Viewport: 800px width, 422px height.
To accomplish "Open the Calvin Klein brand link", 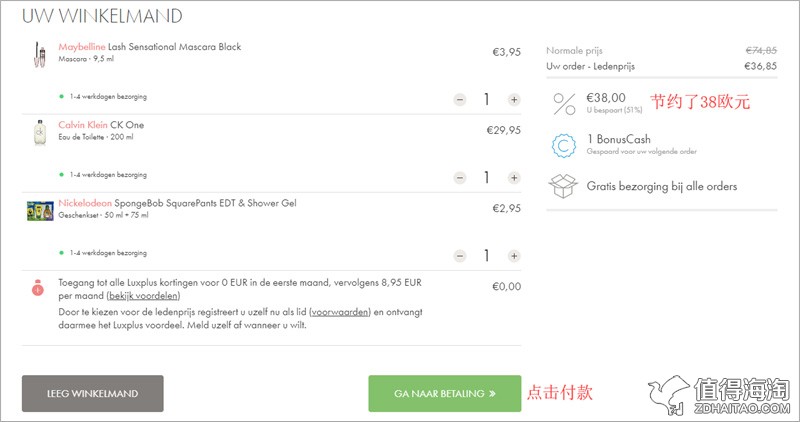I will tap(83, 125).
